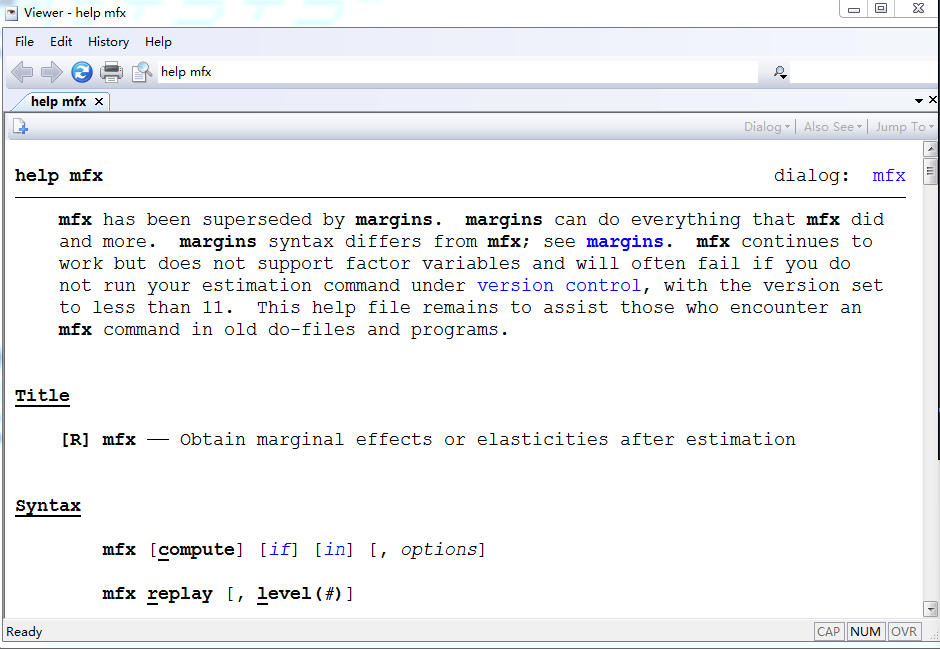
Task: Refresh the help page with the reload icon
Action: click(x=82, y=72)
